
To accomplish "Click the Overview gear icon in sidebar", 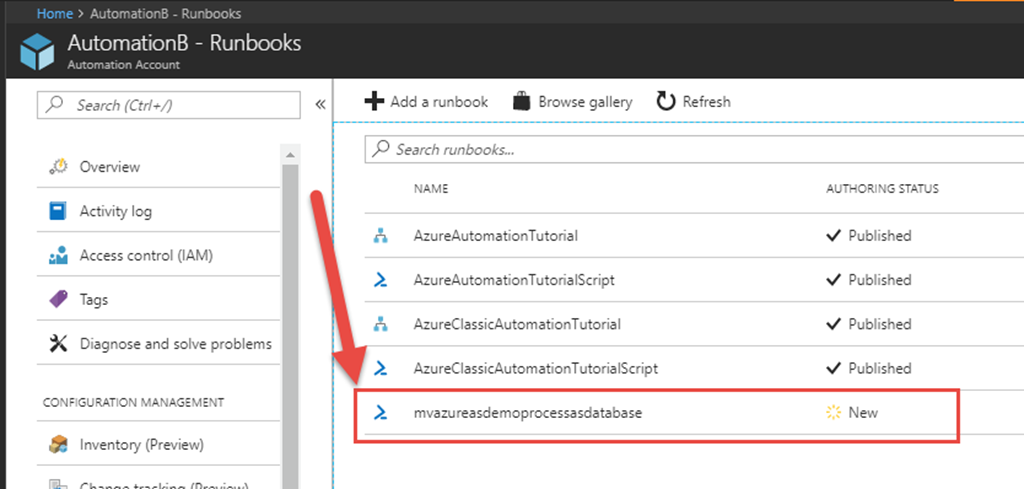I will click(x=58, y=167).
